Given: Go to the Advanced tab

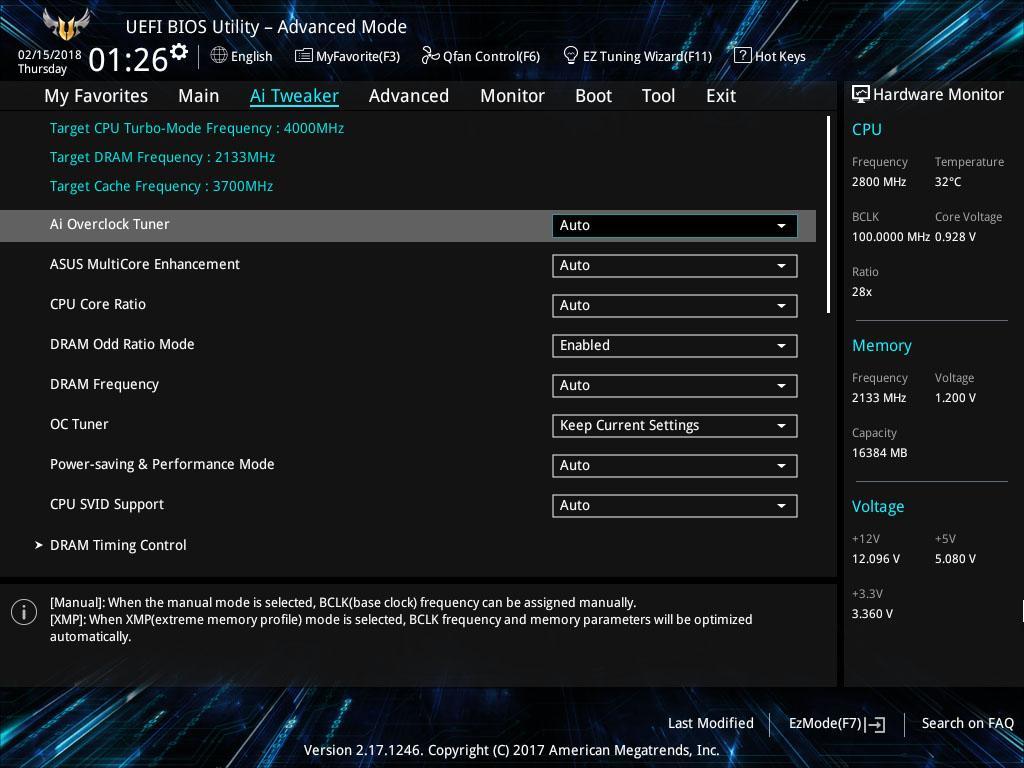Looking at the screenshot, I should point(409,96).
